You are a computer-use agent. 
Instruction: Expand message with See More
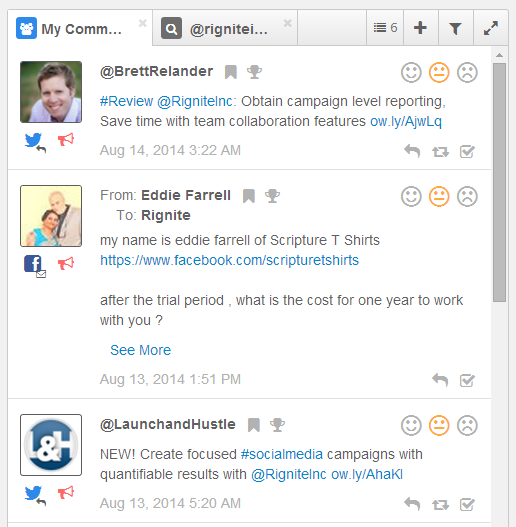click(x=141, y=350)
